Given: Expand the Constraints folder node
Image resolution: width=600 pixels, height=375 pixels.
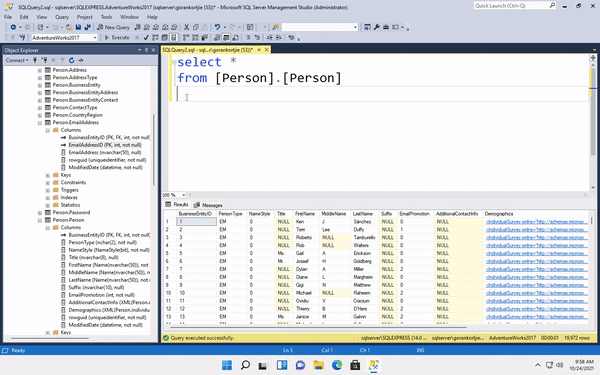Looking at the screenshot, I should click(48, 183).
